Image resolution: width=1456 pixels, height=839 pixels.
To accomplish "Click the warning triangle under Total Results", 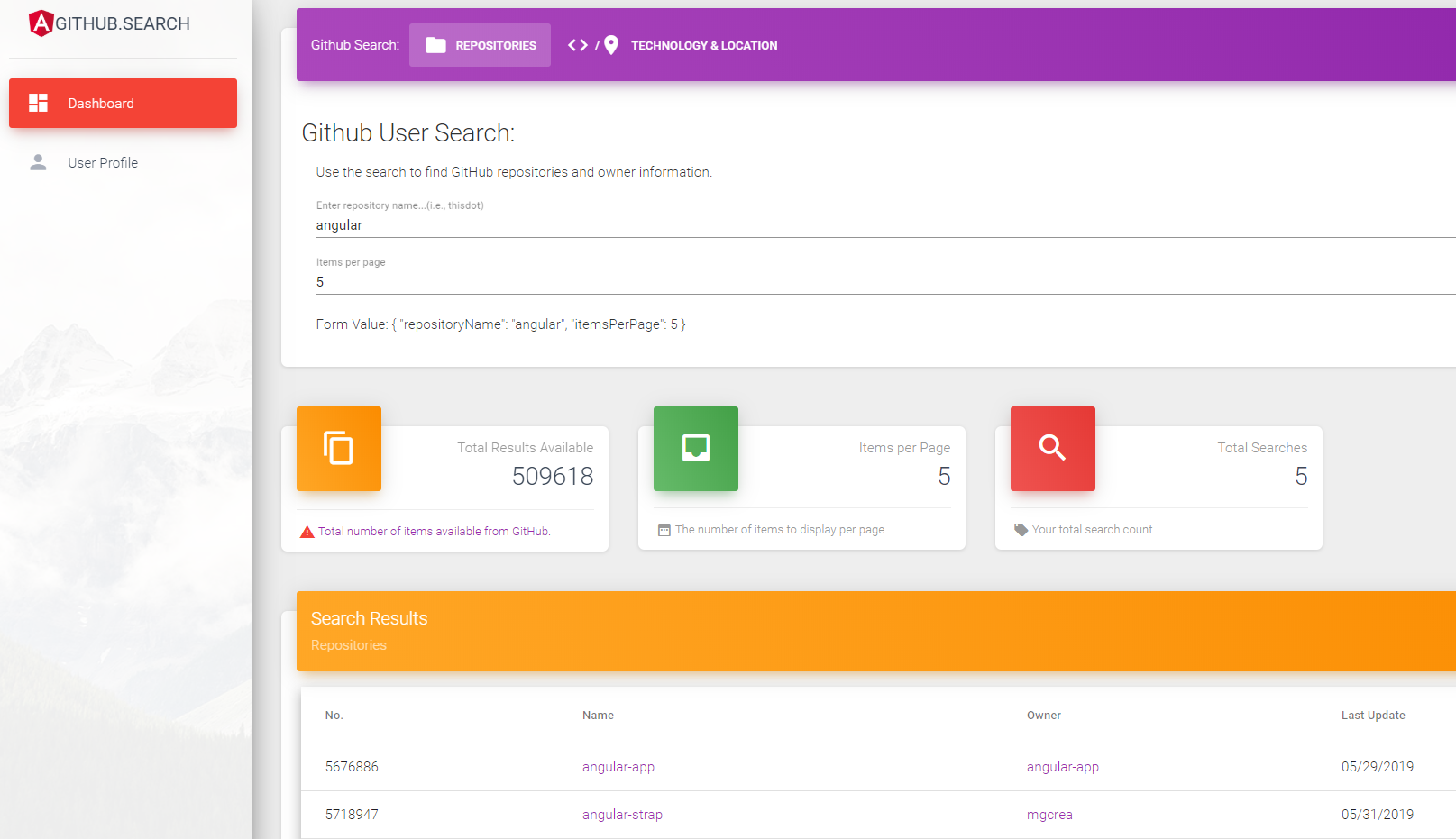I will click(307, 532).
